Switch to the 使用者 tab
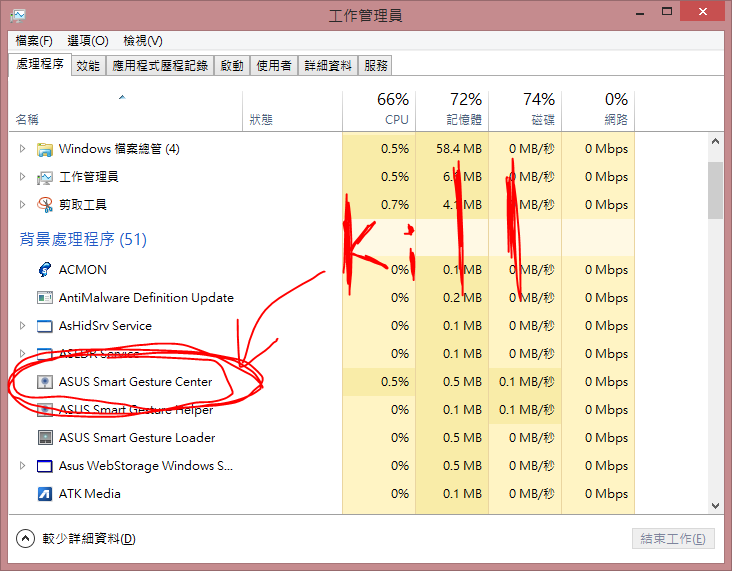Image resolution: width=732 pixels, height=571 pixels. coord(274,66)
